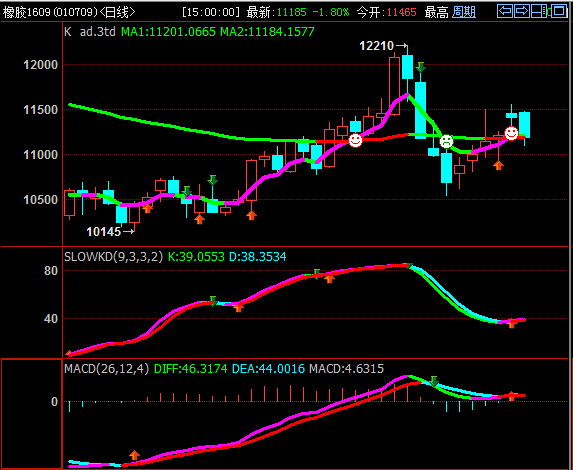The image size is (573, 470).
Task: Click the right arrow navigation icon
Action: coord(522,11)
